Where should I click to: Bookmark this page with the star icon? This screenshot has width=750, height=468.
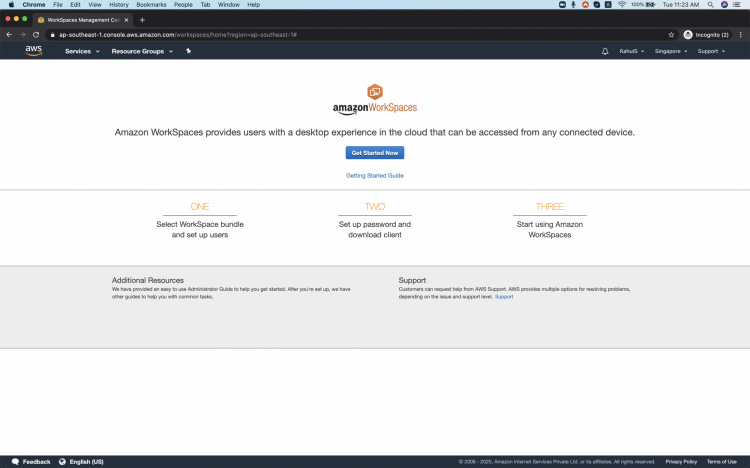pos(671,34)
